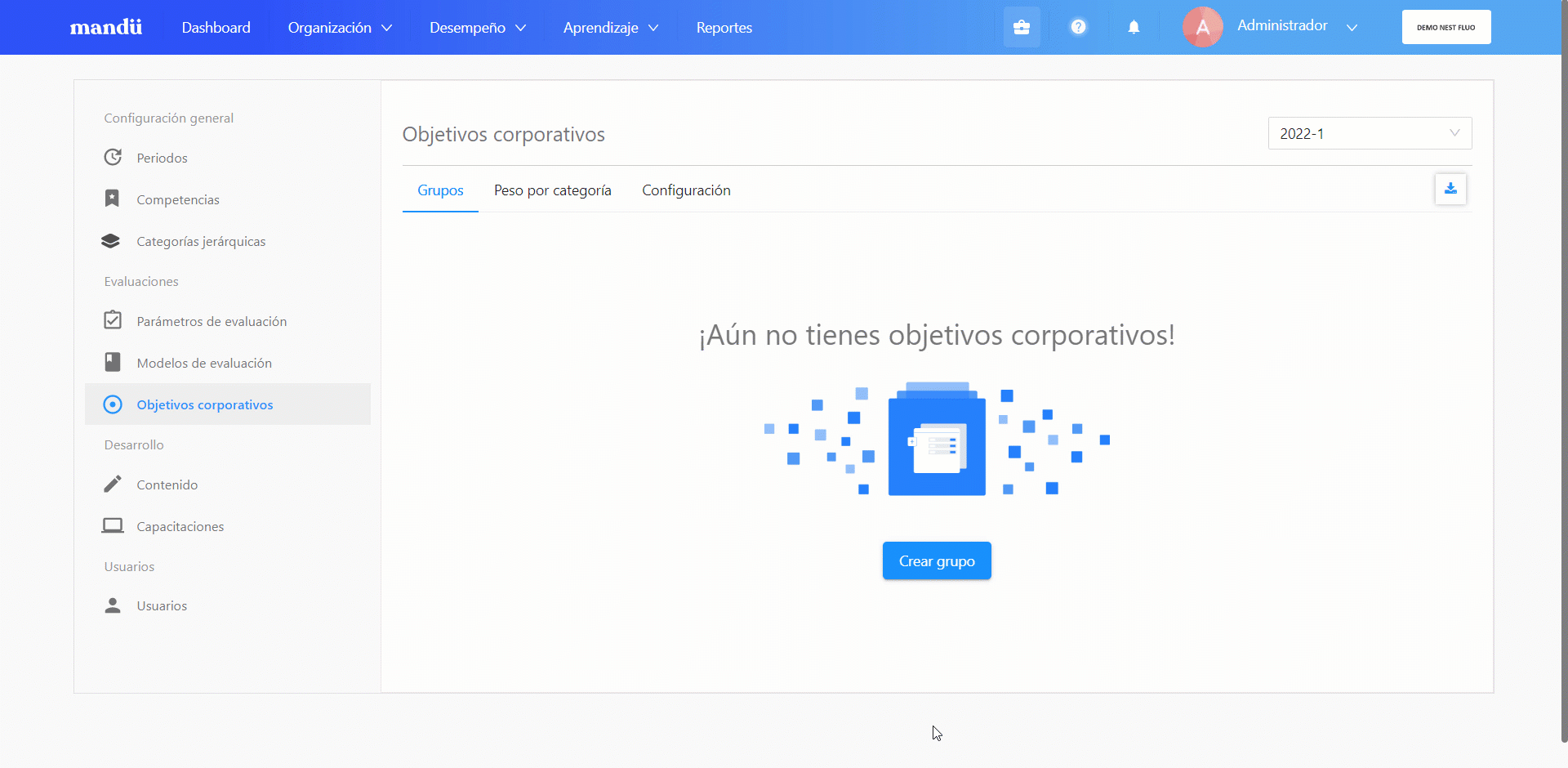Click the Administrador user name
Screen dimensions: 1568x768
pos(1282,25)
